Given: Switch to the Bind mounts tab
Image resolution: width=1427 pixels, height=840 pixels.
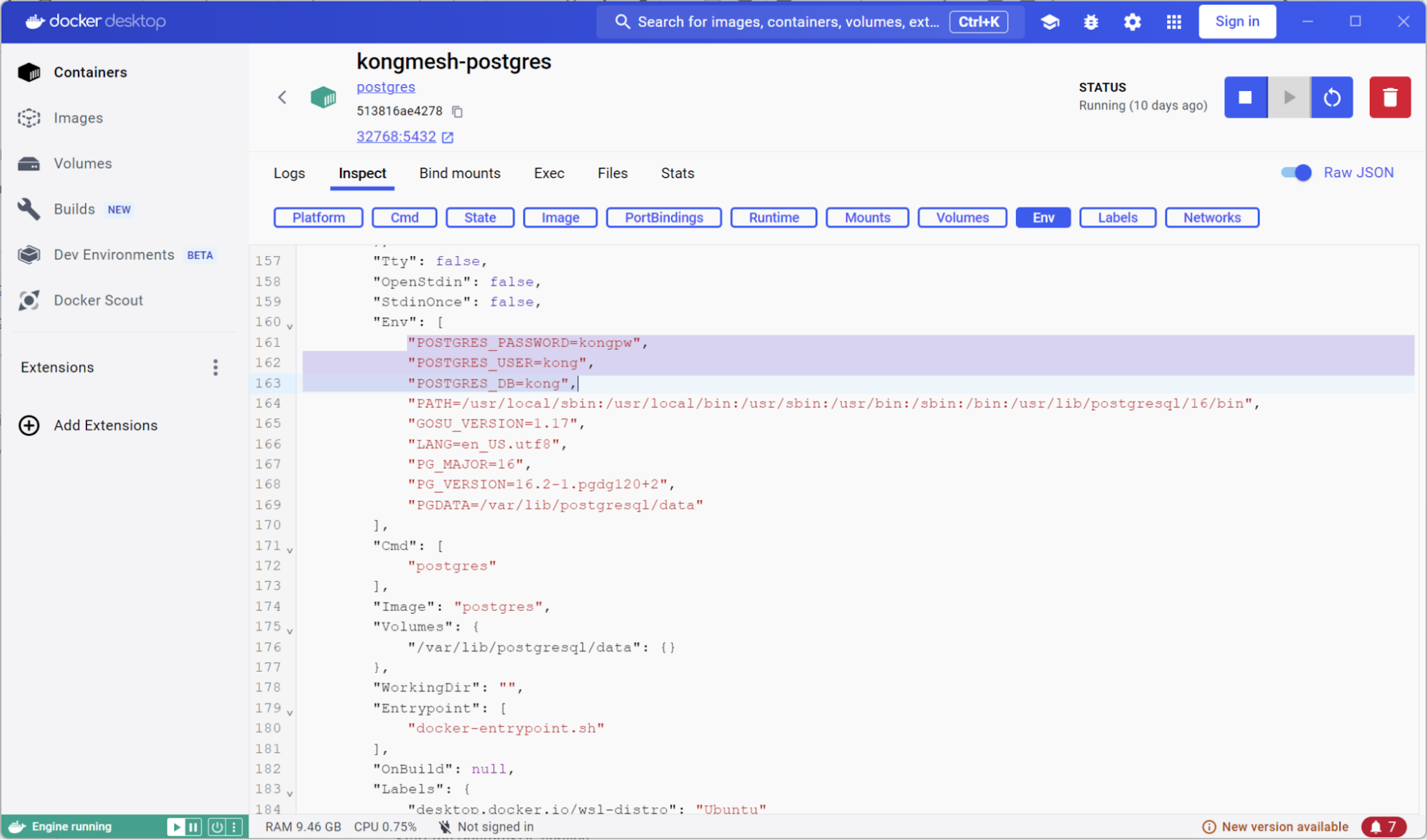Looking at the screenshot, I should coord(459,173).
